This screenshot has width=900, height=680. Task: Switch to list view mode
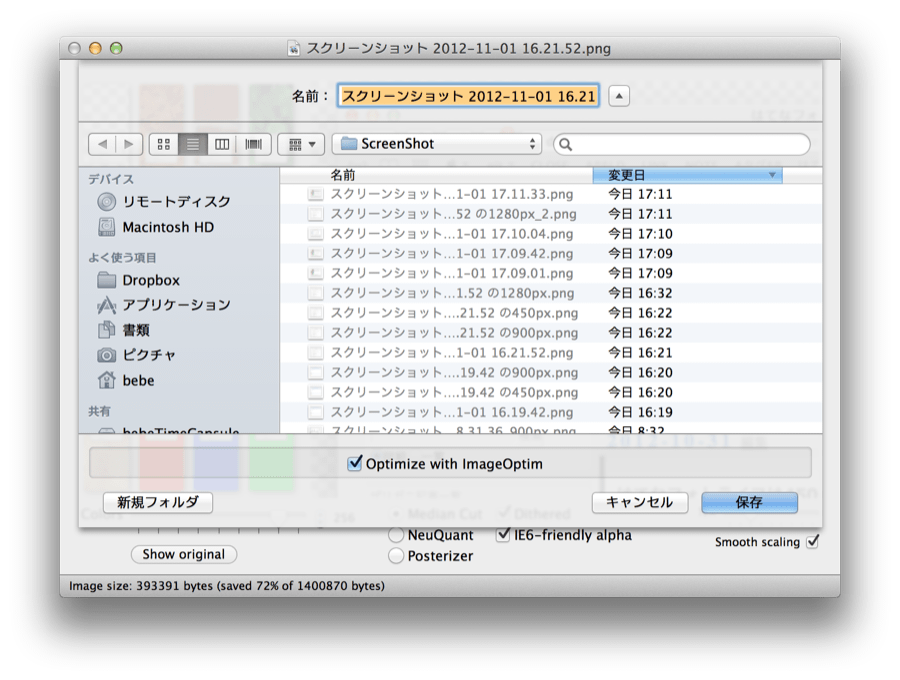[193, 144]
